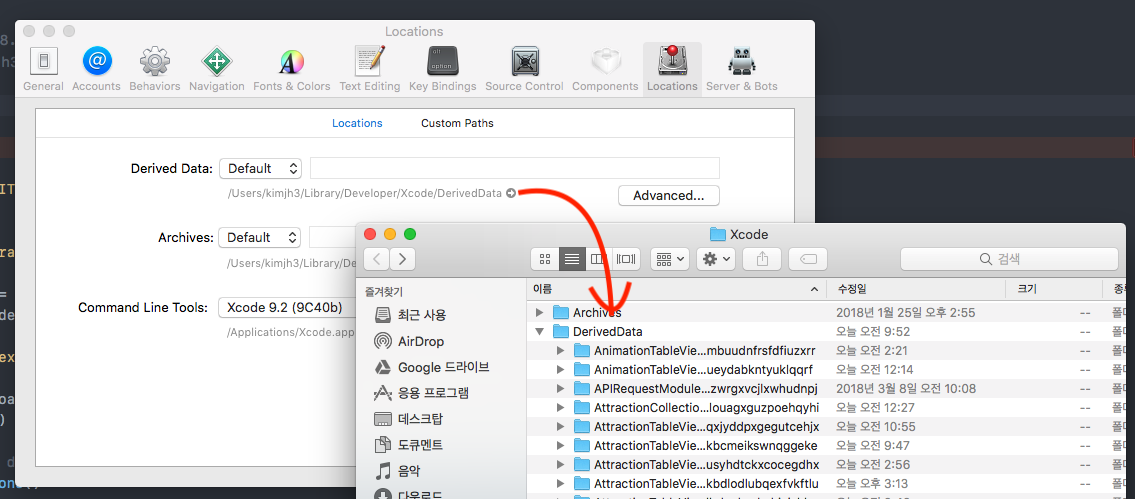The height and width of the screenshot is (499, 1135).
Task: Expand the Archives folder
Action: click(x=541, y=313)
